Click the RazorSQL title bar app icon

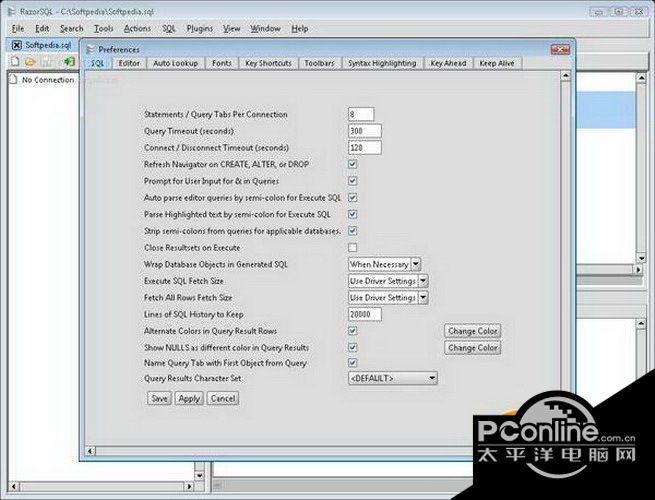tap(12, 12)
